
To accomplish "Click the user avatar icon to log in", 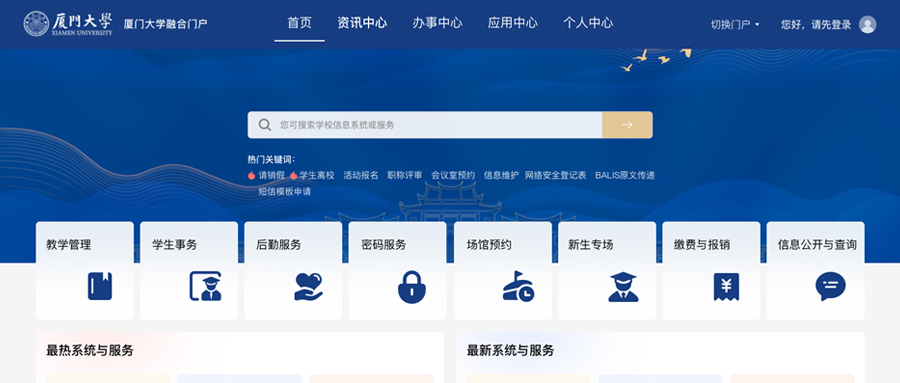I will [x=867, y=25].
